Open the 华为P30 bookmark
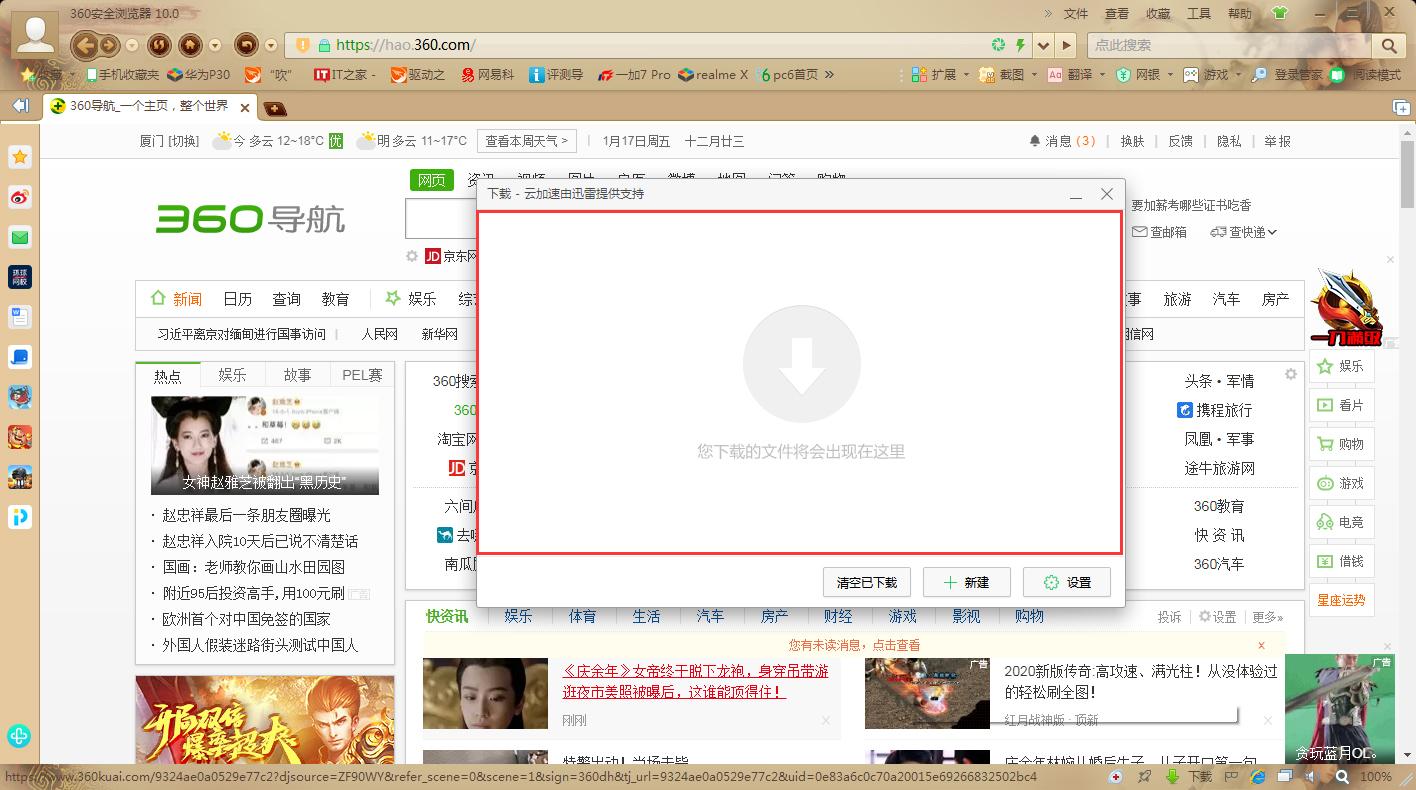Image resolution: width=1416 pixels, height=790 pixels. pos(199,75)
